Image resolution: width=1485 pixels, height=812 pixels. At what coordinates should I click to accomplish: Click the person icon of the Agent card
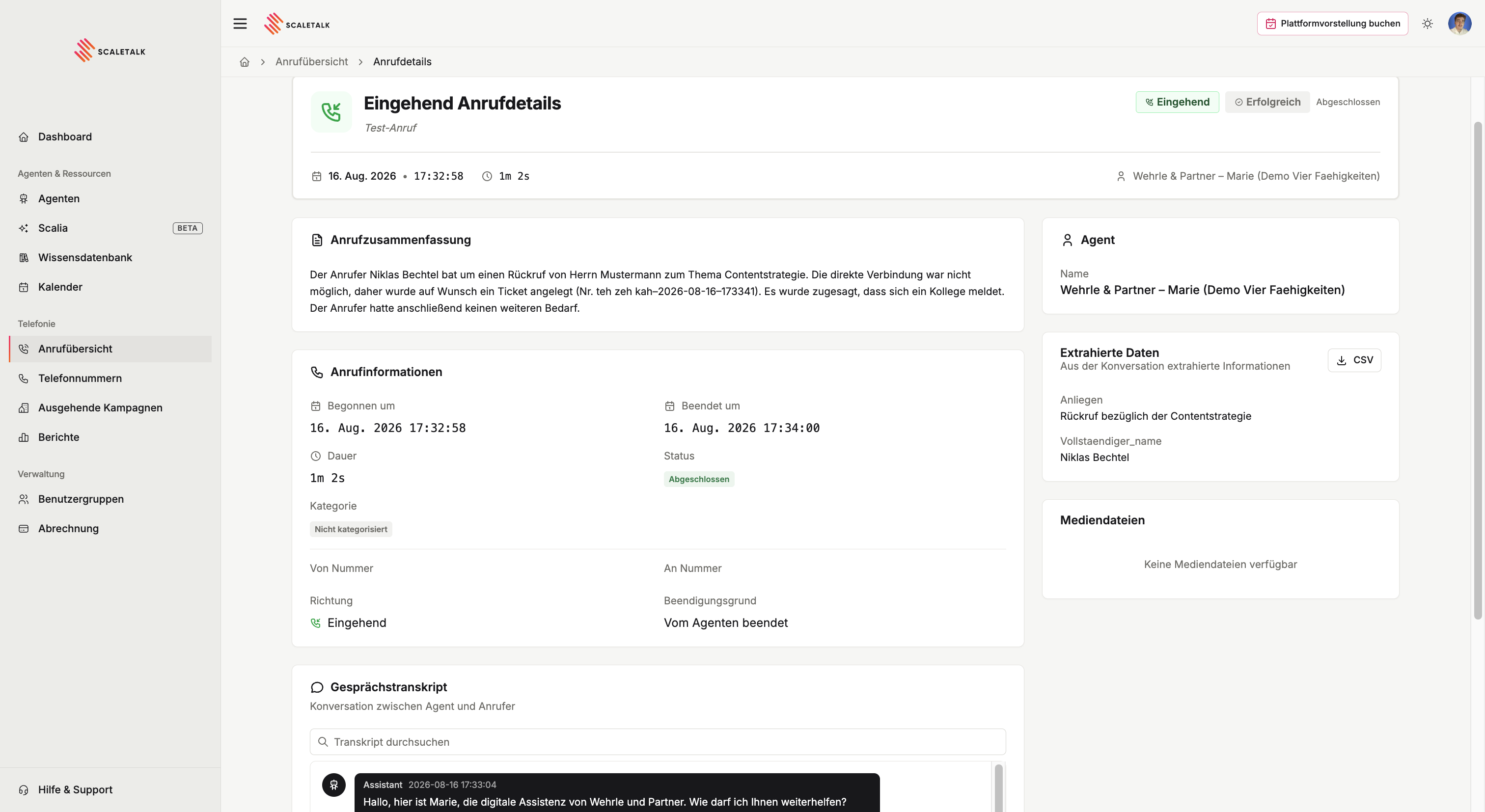[1067, 240]
